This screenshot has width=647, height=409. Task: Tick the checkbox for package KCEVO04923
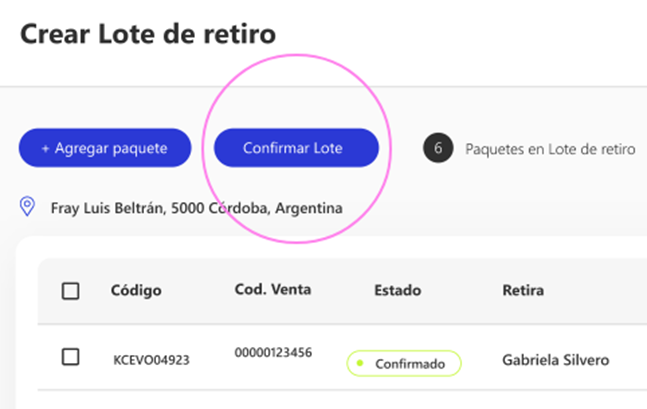(71, 357)
